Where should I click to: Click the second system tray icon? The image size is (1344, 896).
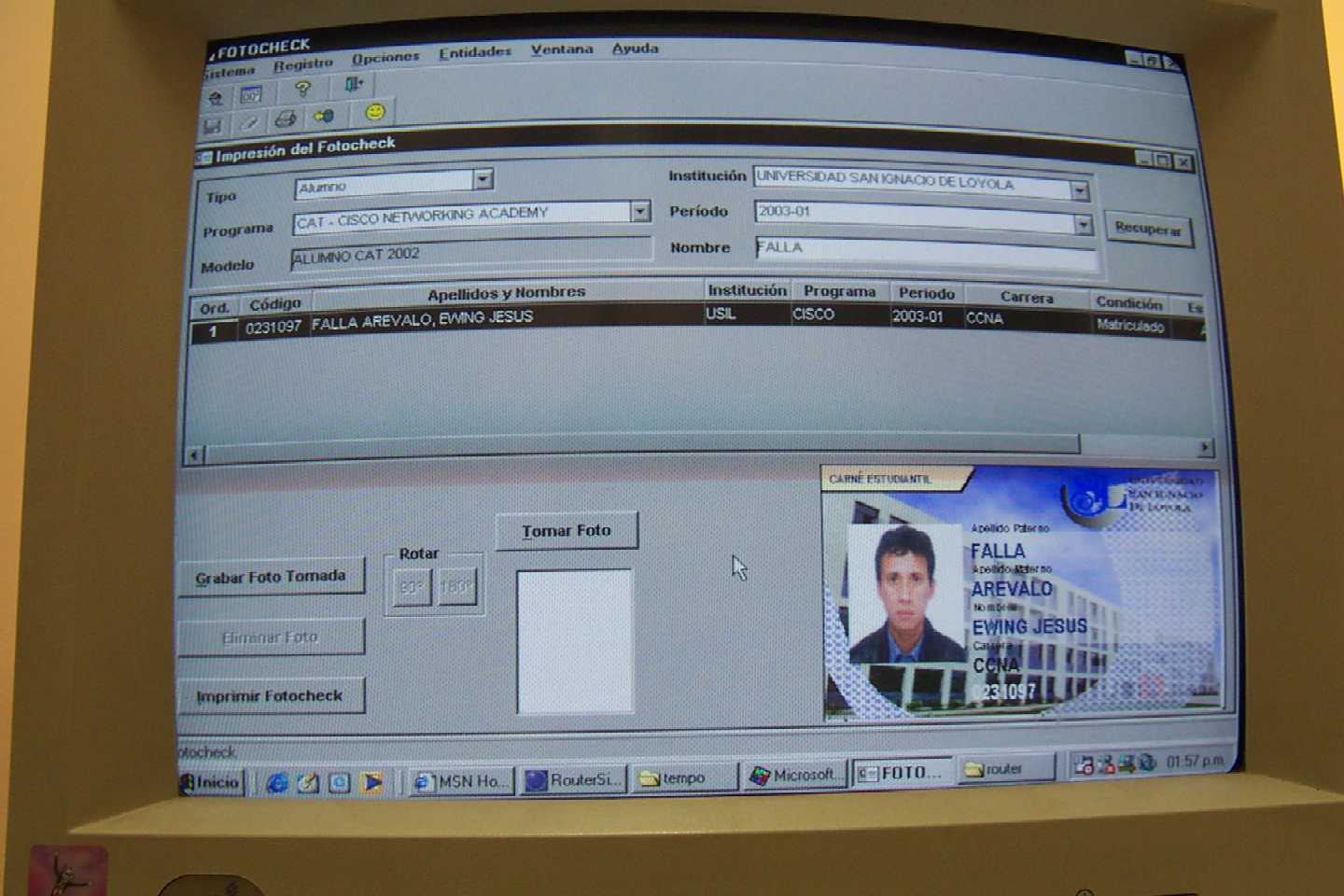[x=1106, y=764]
